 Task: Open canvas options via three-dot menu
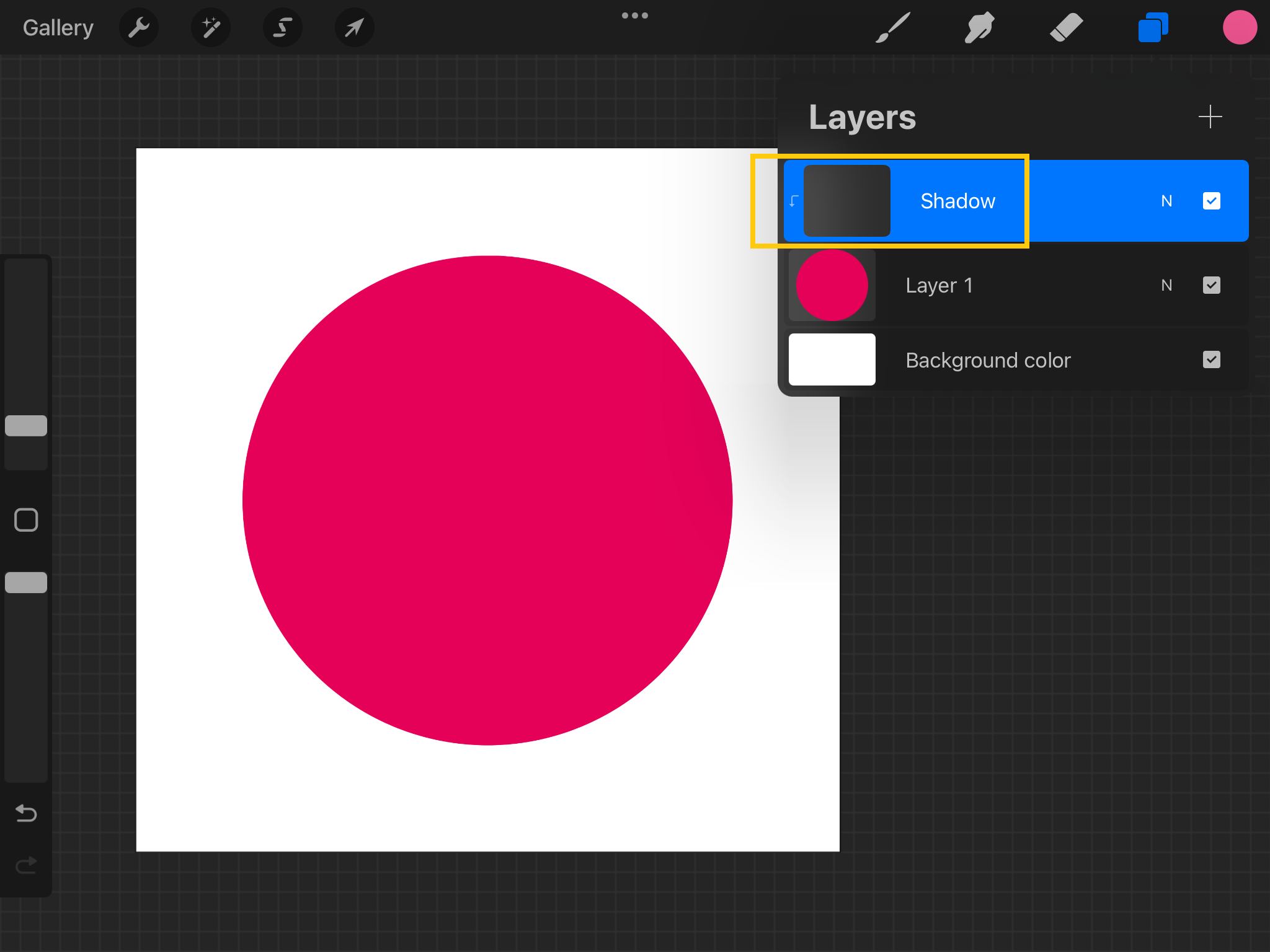pos(635,15)
